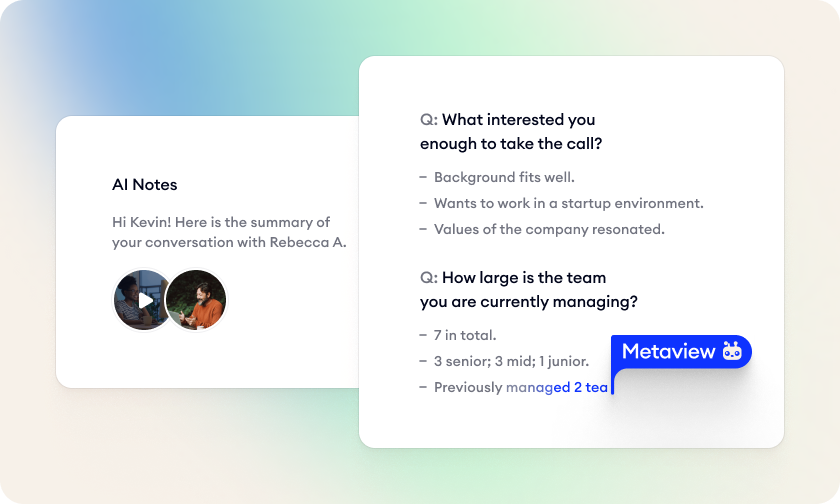This screenshot has height=504, width=840.
Task: Select the avatar of the person in orange
Action: tap(196, 300)
